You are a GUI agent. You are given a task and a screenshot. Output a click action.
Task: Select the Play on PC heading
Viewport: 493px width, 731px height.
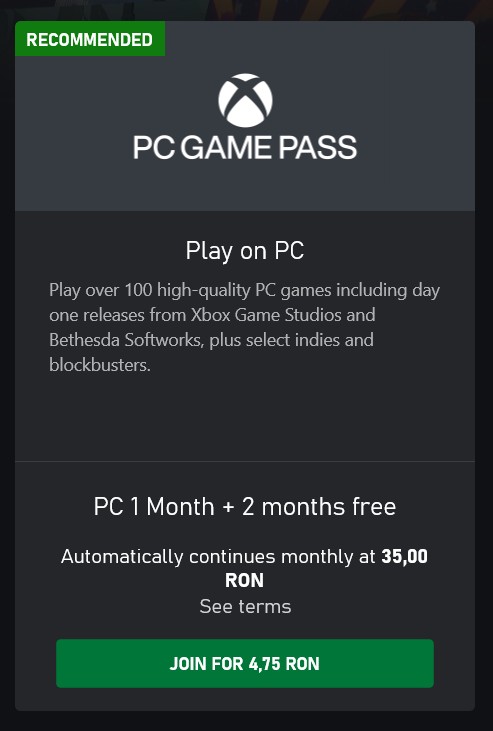tap(245, 251)
